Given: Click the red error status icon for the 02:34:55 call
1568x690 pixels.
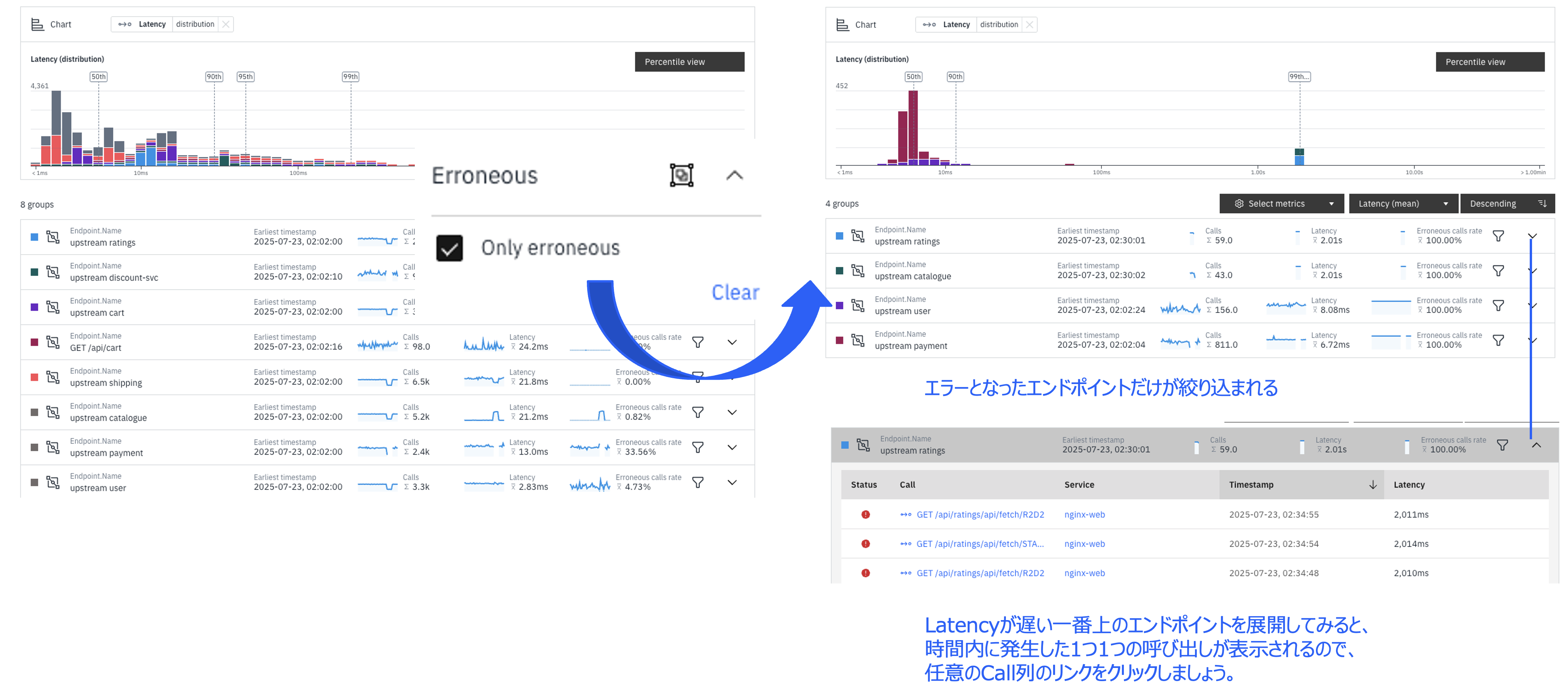Looking at the screenshot, I should click(865, 515).
